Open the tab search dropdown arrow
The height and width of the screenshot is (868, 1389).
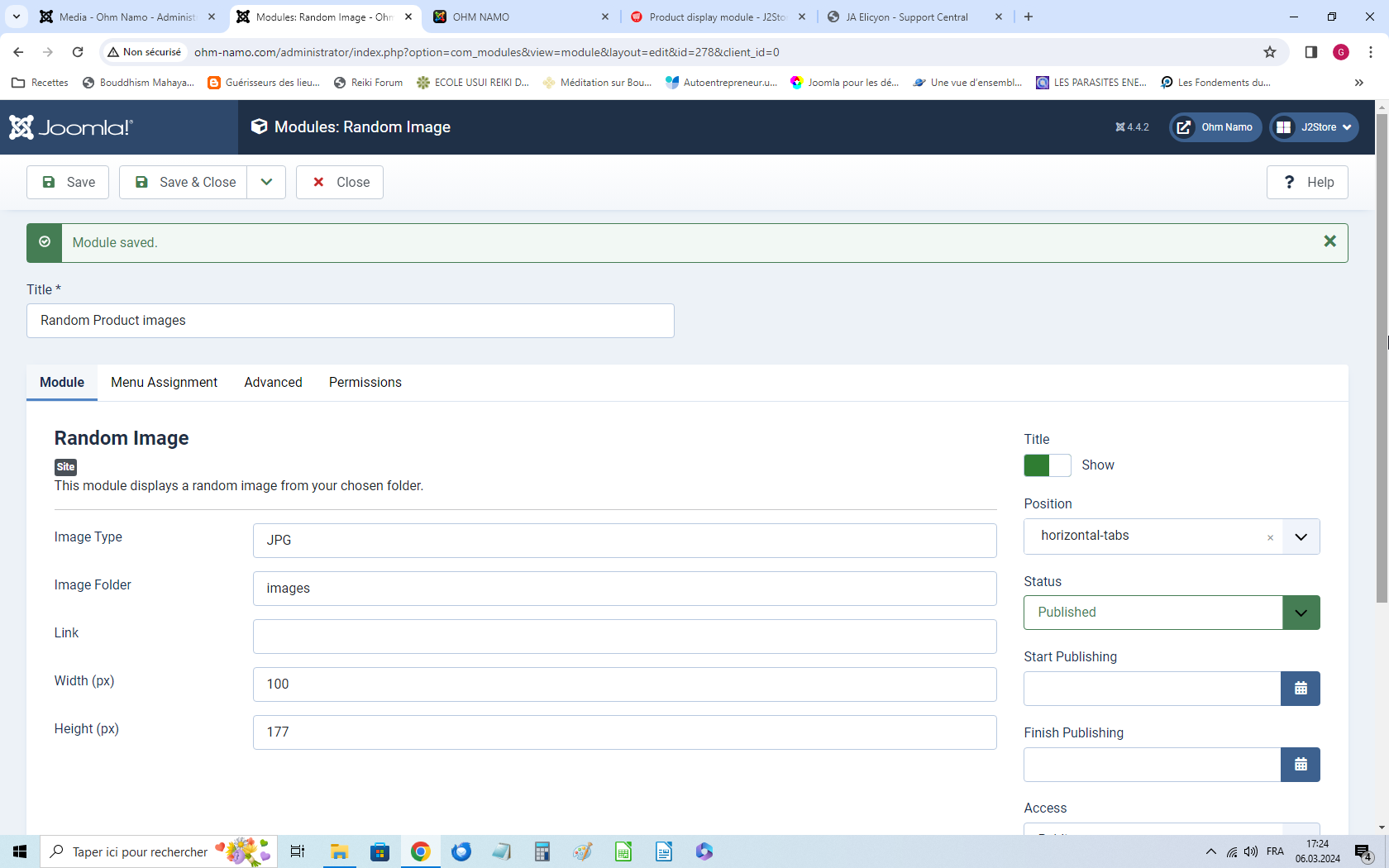17,17
